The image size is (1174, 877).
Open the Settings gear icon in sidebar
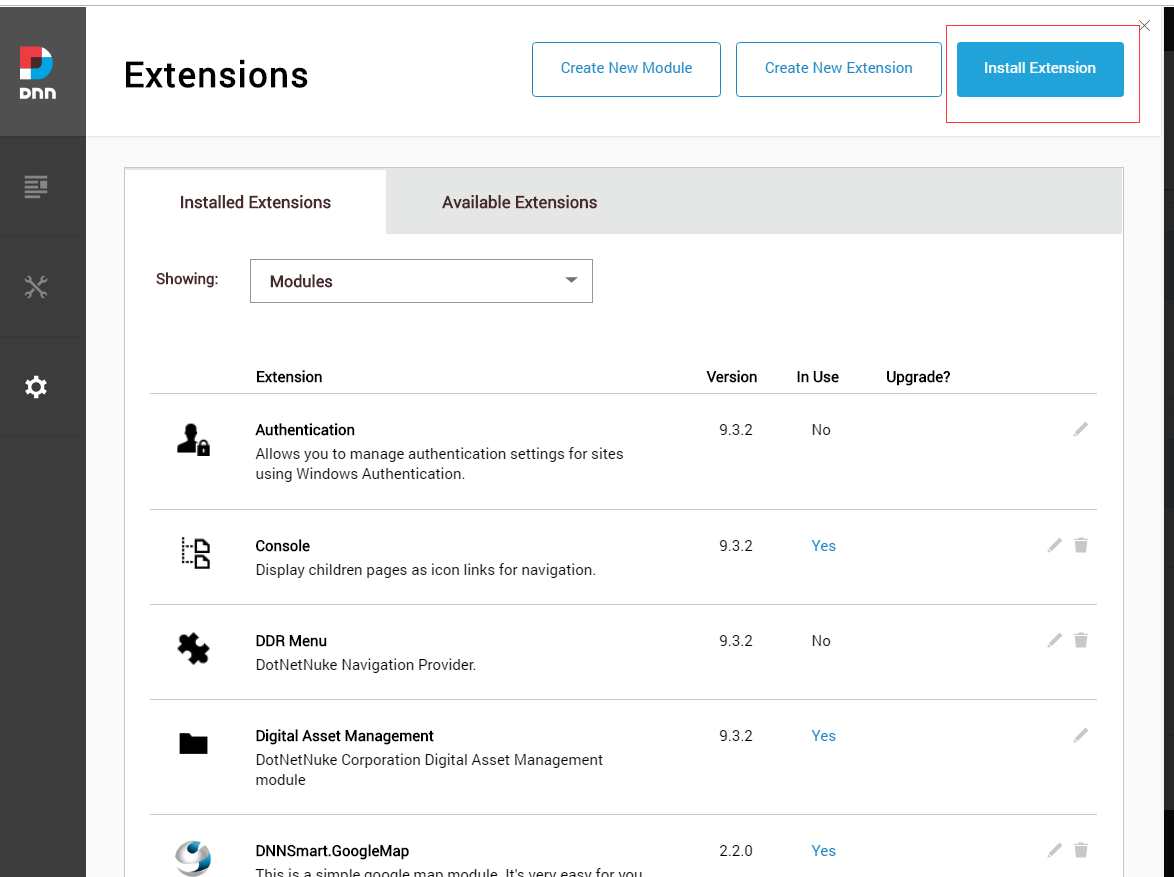[36, 387]
